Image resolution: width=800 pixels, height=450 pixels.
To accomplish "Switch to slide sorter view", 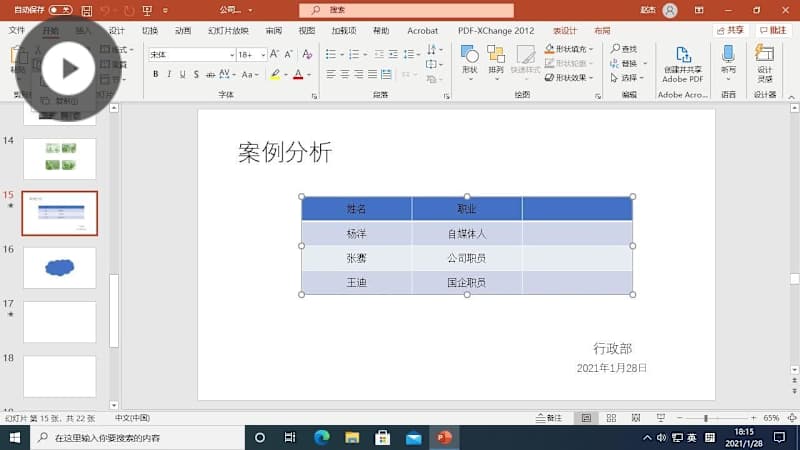I will click(x=607, y=418).
